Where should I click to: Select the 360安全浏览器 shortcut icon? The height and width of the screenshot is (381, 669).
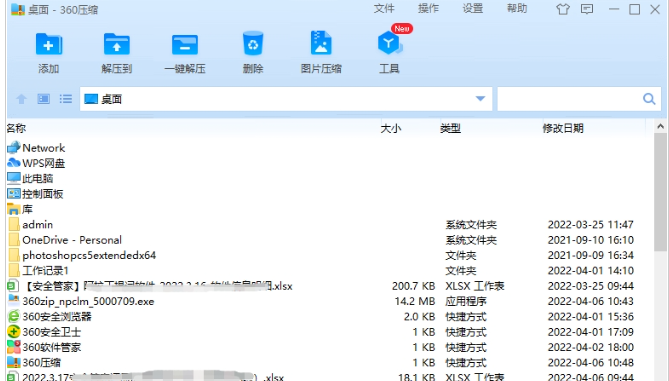pos(14,316)
